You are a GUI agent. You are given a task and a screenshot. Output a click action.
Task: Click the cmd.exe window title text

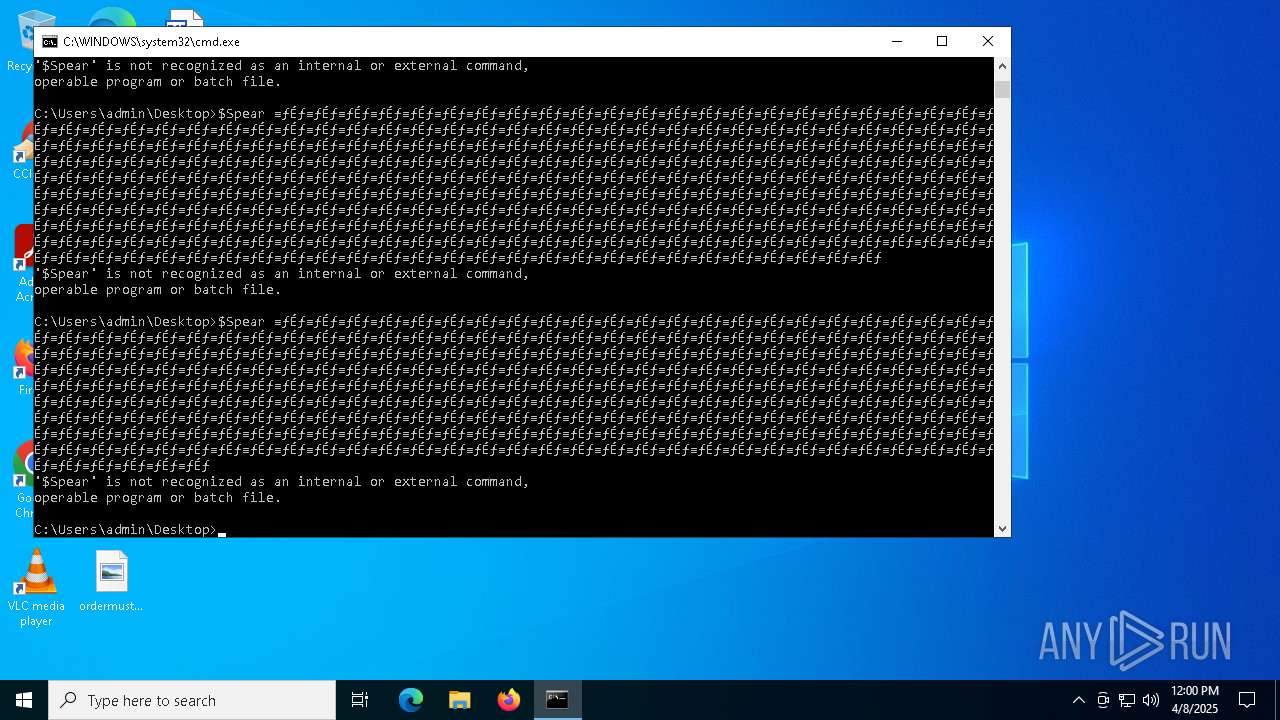coord(151,42)
